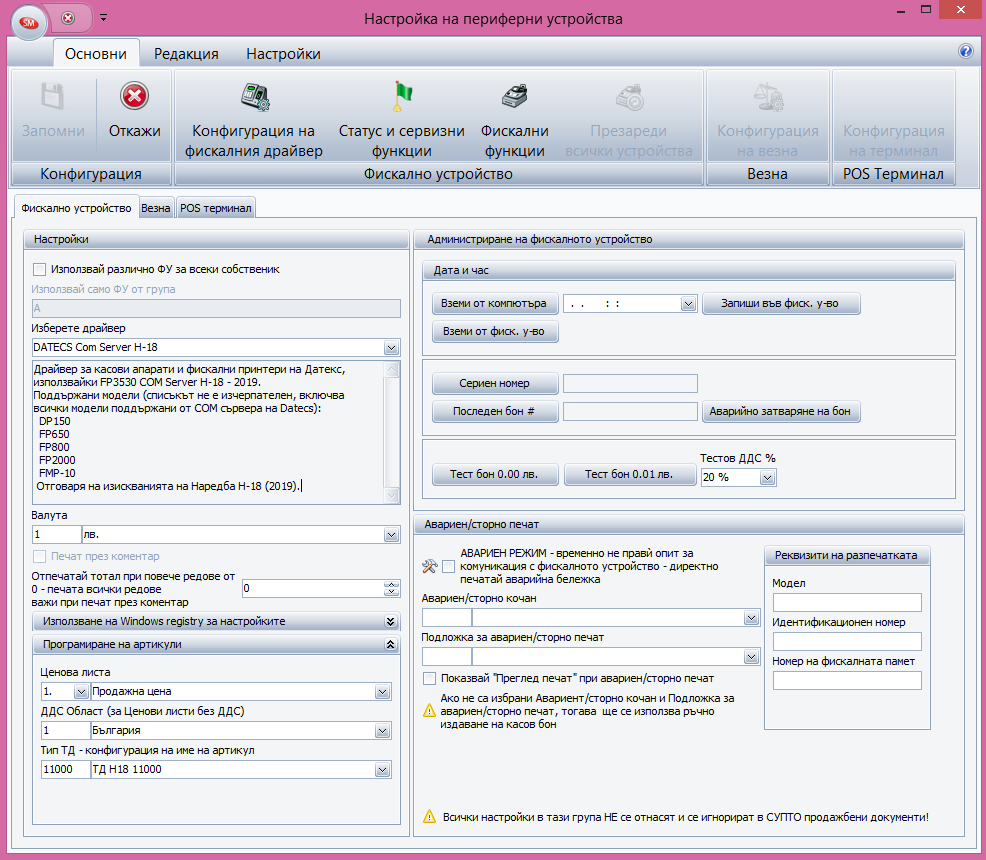The image size is (986, 860).
Task: Open the Валута currency dropdown
Action: click(391, 535)
